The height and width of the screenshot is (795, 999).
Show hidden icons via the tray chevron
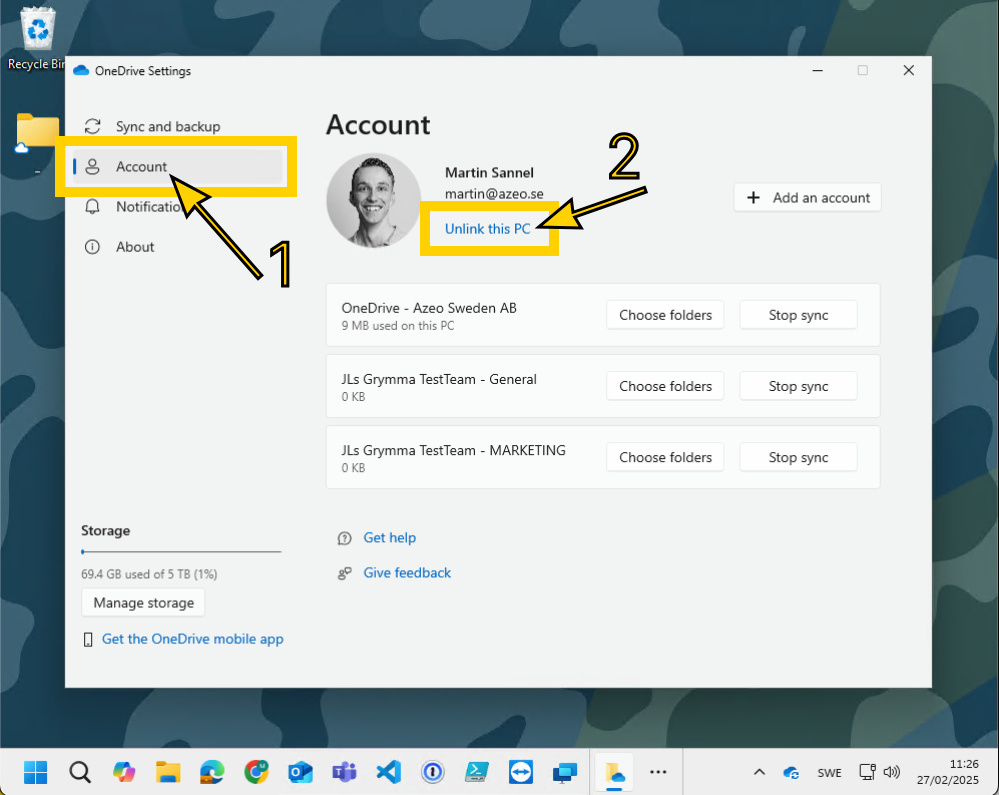(759, 772)
